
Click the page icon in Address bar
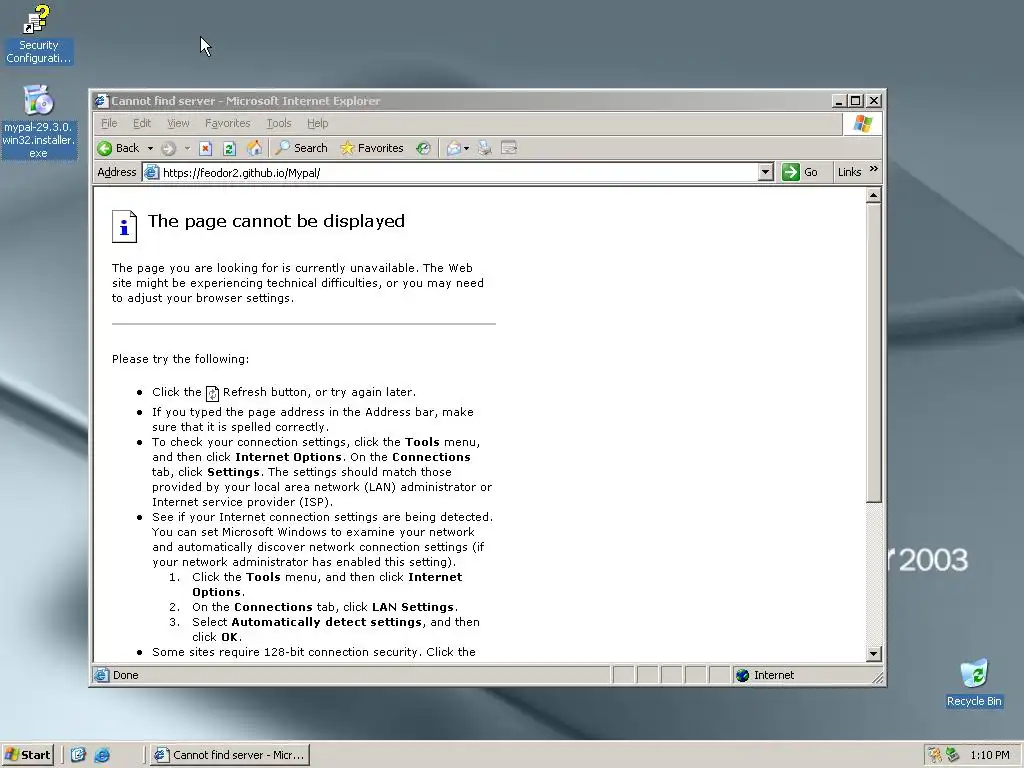point(152,172)
